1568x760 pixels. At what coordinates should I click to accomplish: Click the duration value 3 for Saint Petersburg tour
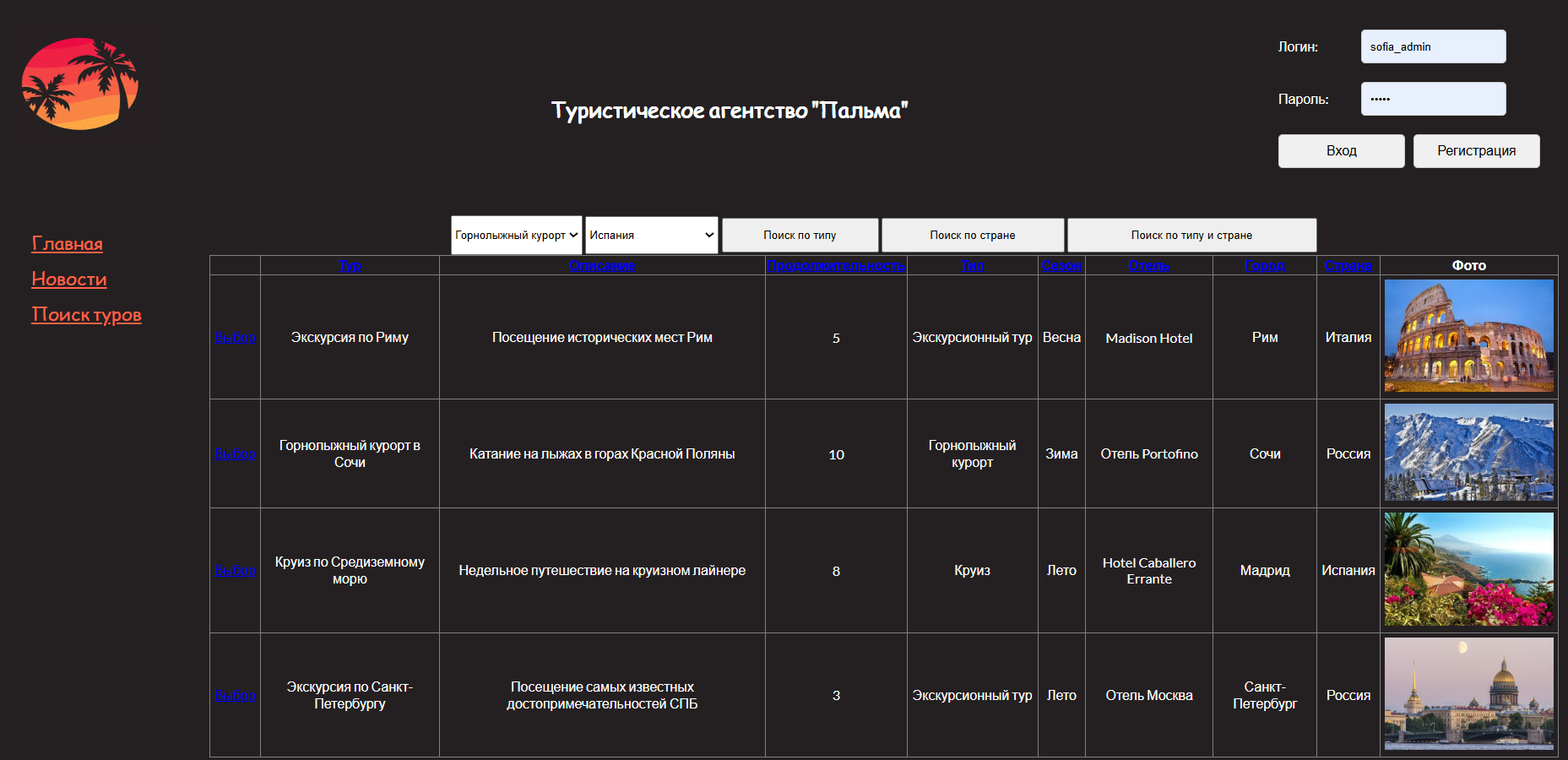(x=836, y=696)
